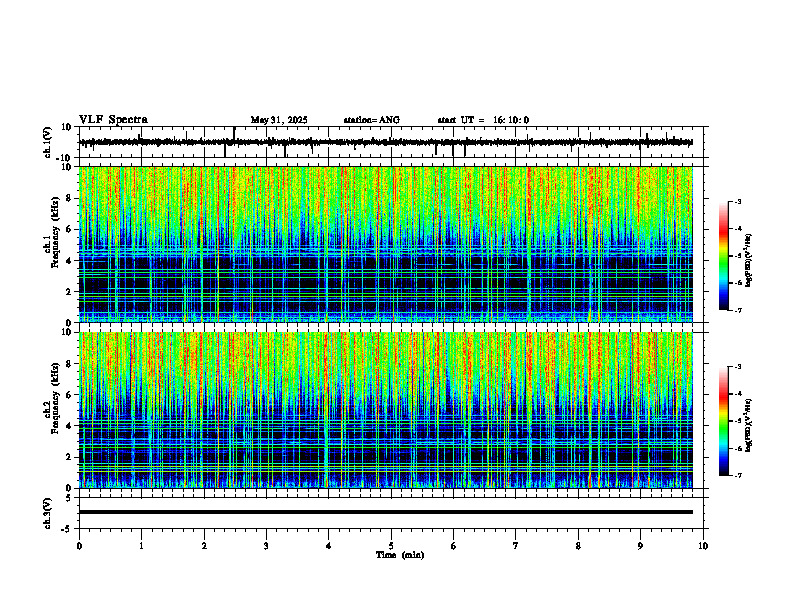The image size is (792, 612).
Task: Click time axis tick label "0"
Action: (x=79, y=546)
